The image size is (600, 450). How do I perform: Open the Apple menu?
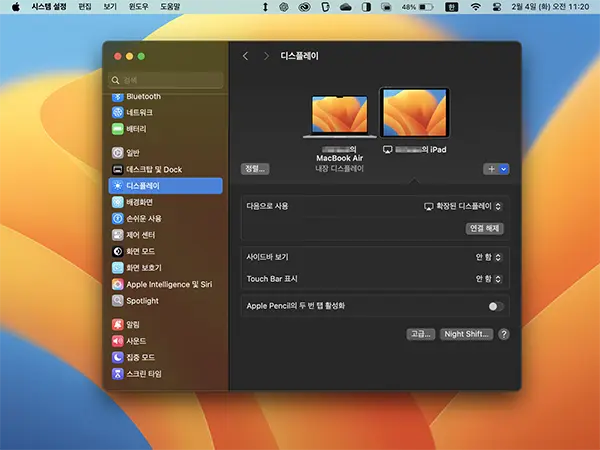[x=16, y=7]
